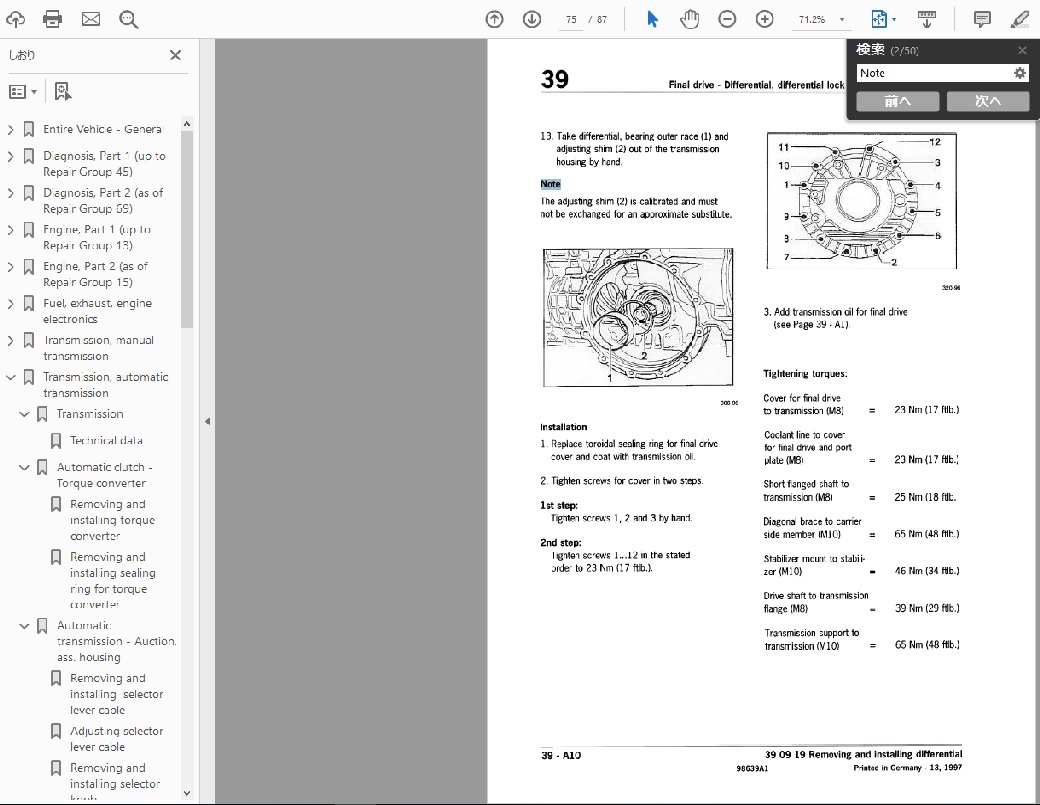
Task: Click the Tightening torques heading
Action: pos(805,374)
